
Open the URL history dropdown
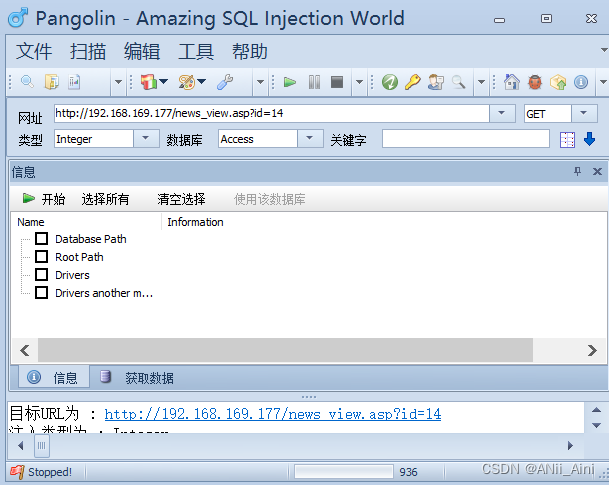(502, 113)
